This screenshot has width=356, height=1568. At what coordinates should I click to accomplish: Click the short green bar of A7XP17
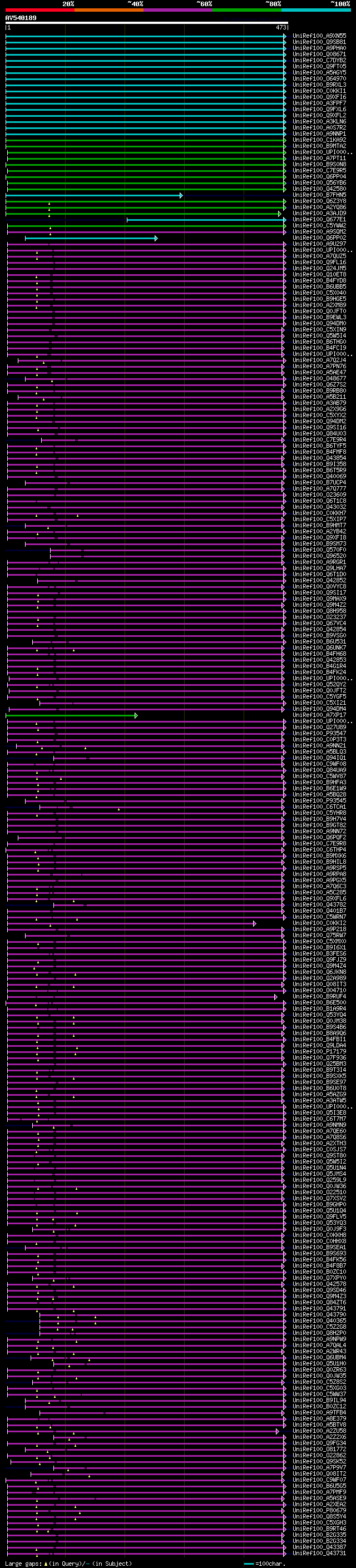[72, 715]
